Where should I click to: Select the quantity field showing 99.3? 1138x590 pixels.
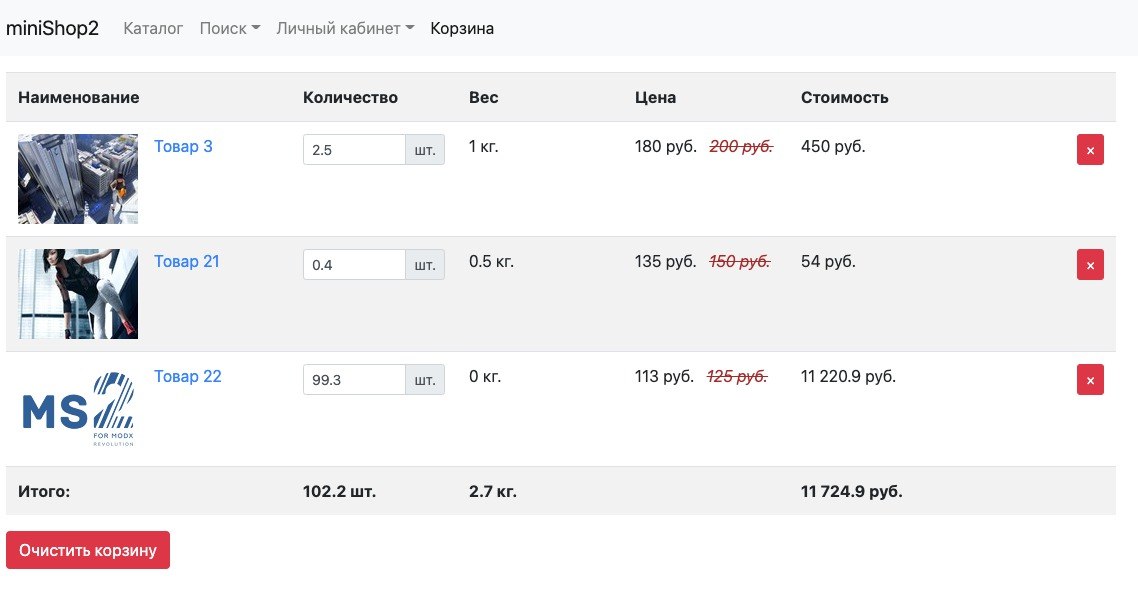[x=354, y=380]
